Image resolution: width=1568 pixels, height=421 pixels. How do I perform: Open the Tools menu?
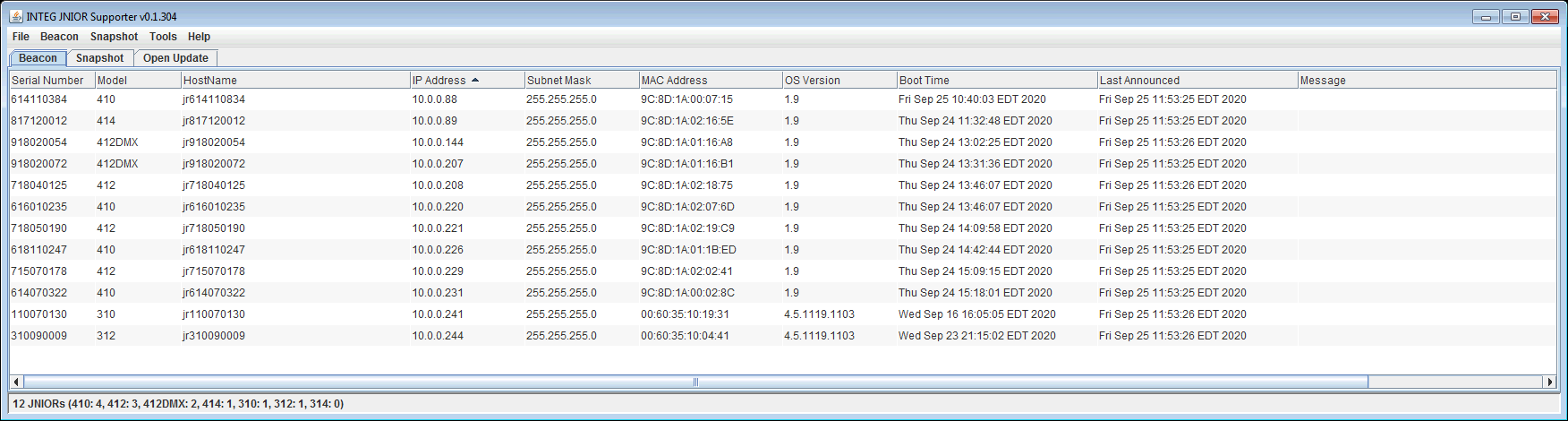pos(163,37)
